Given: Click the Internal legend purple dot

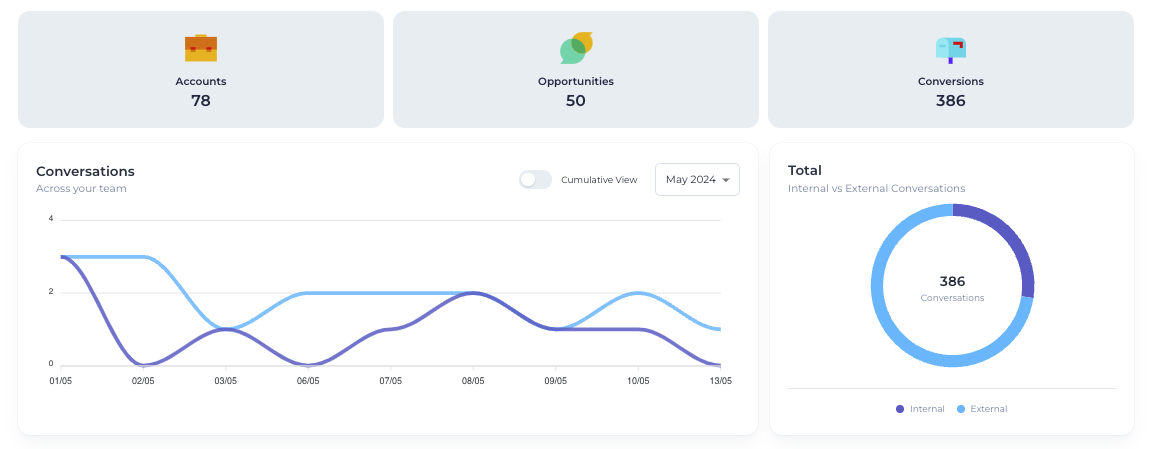Looking at the screenshot, I should tap(900, 409).
